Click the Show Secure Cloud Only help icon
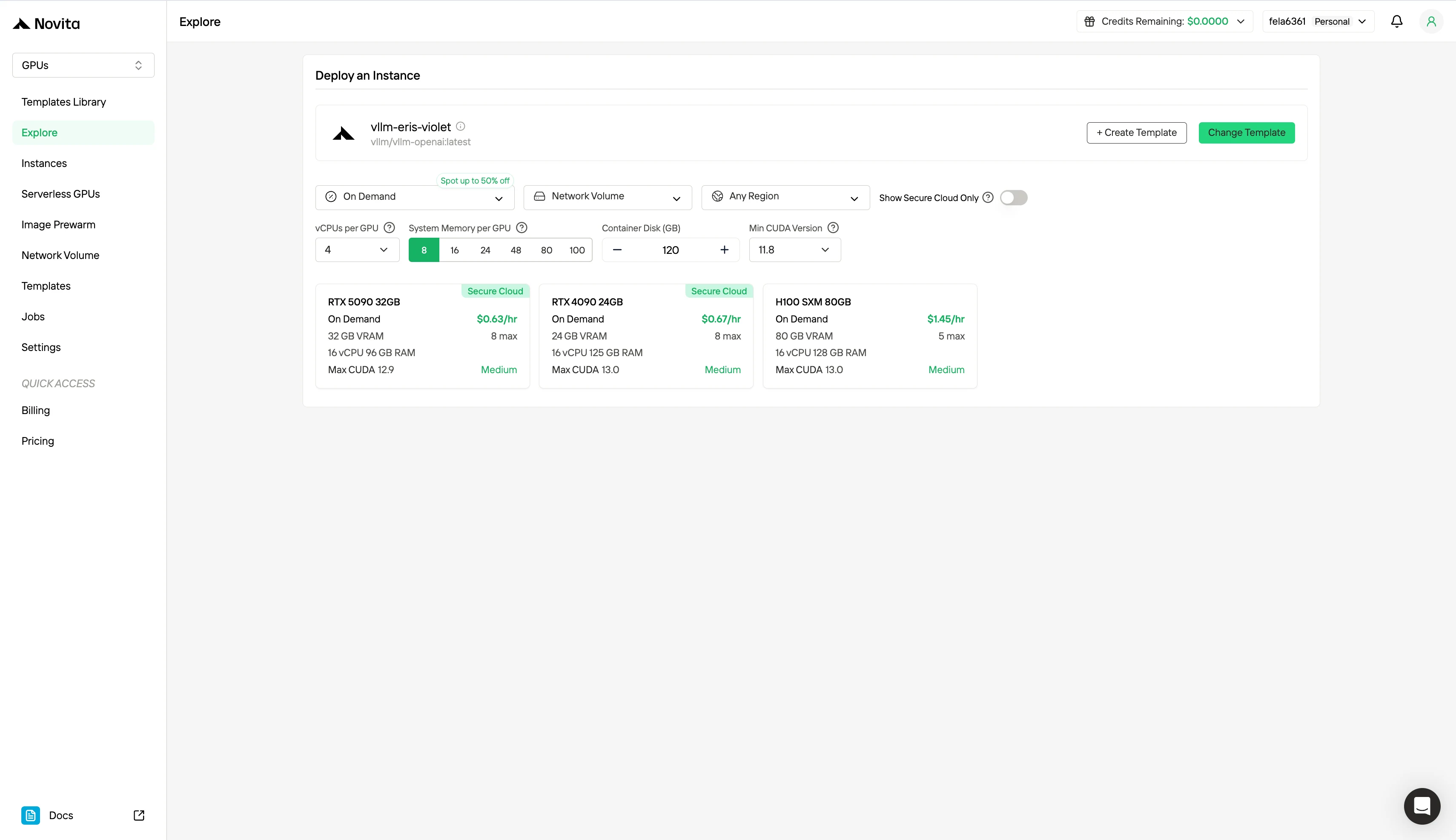Screen dimensions: 1456x840 (x=988, y=197)
